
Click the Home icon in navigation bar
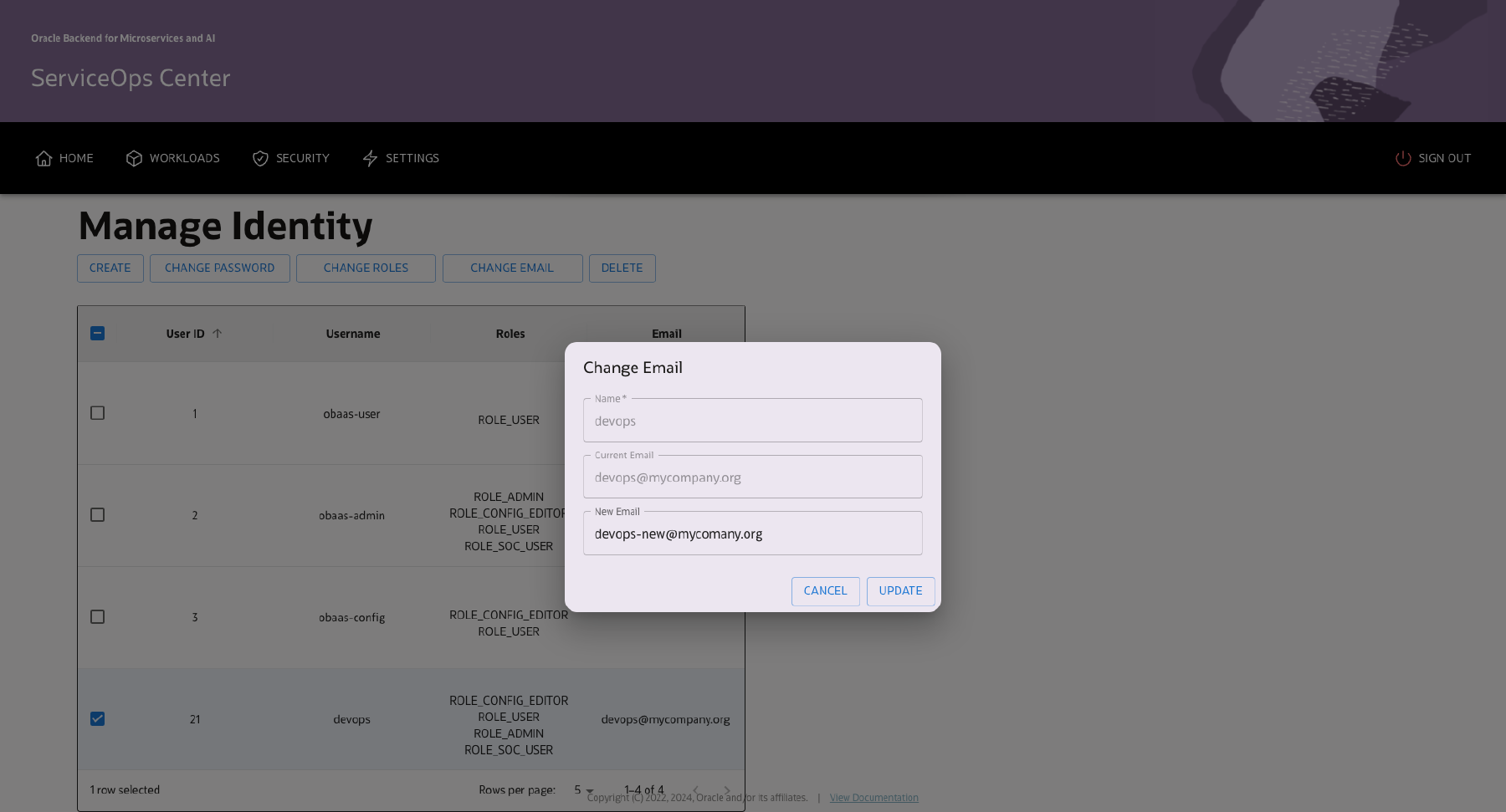(x=45, y=158)
